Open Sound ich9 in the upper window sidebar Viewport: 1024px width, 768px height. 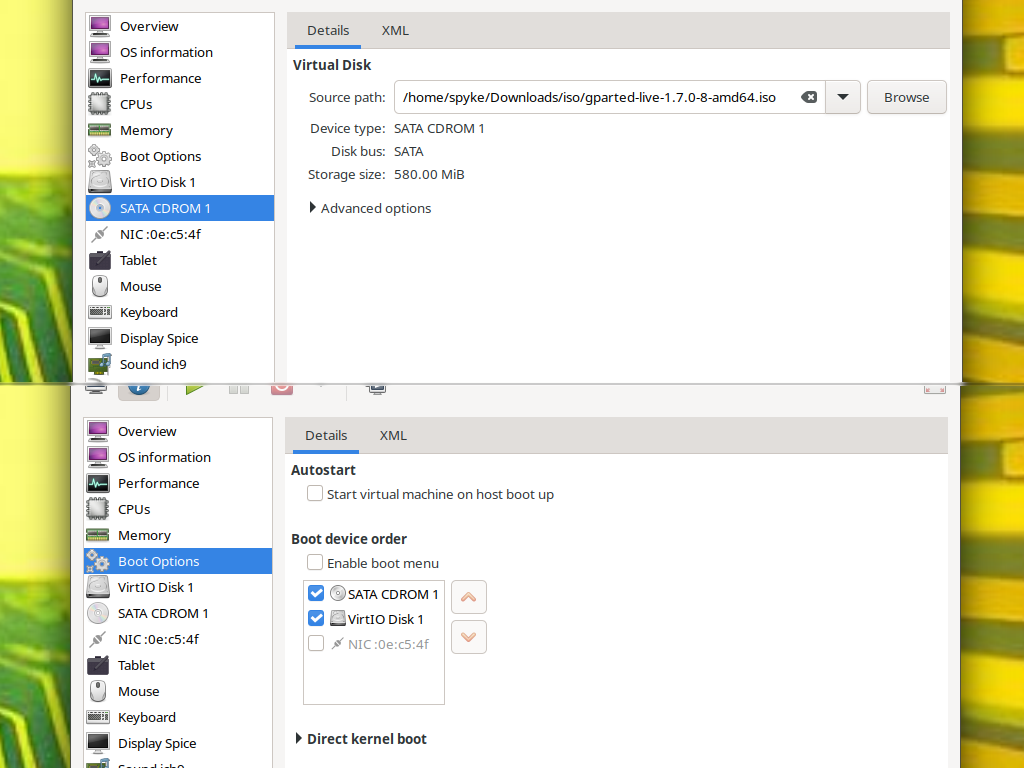153,364
